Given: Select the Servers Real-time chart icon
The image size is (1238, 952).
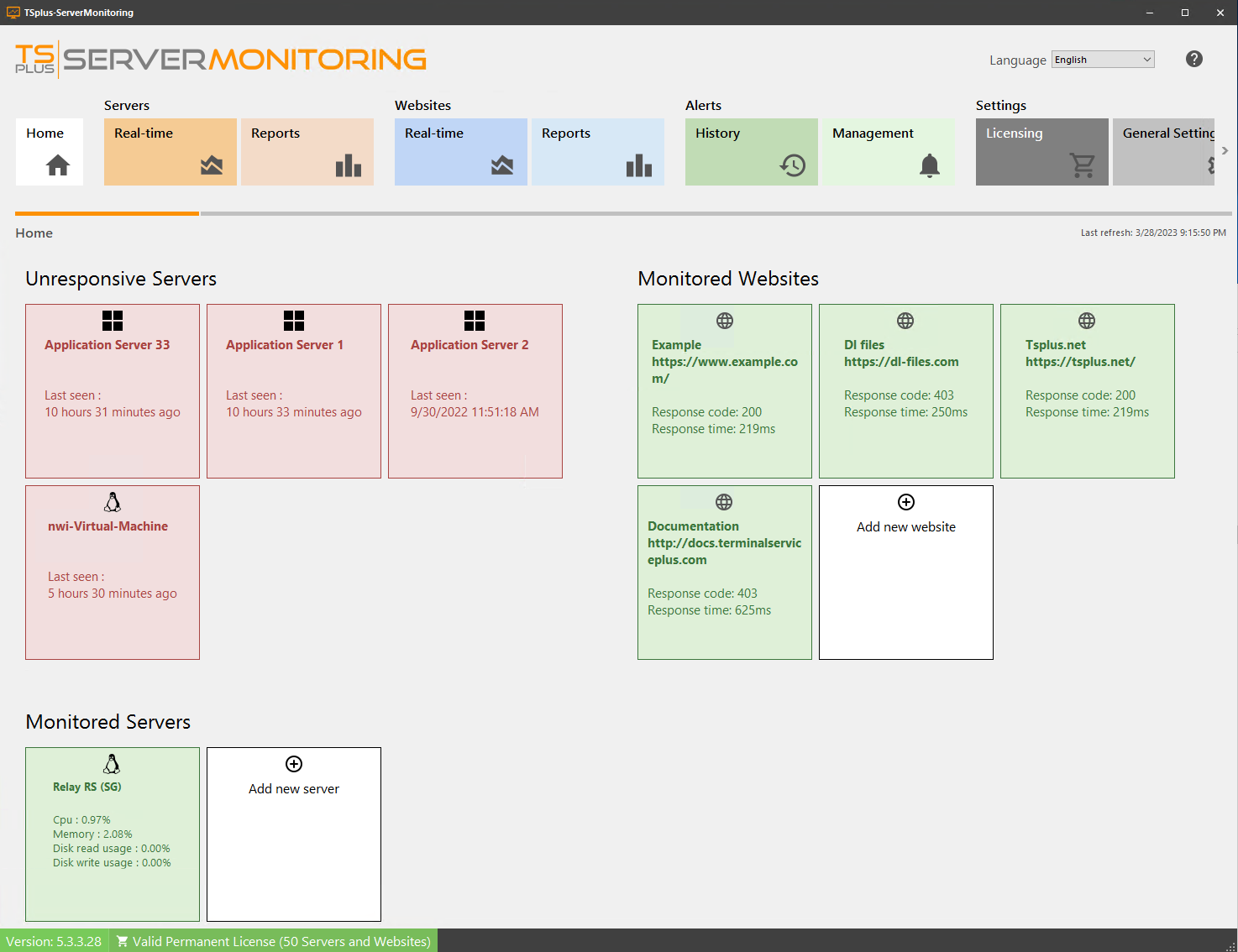Looking at the screenshot, I should tap(212, 165).
